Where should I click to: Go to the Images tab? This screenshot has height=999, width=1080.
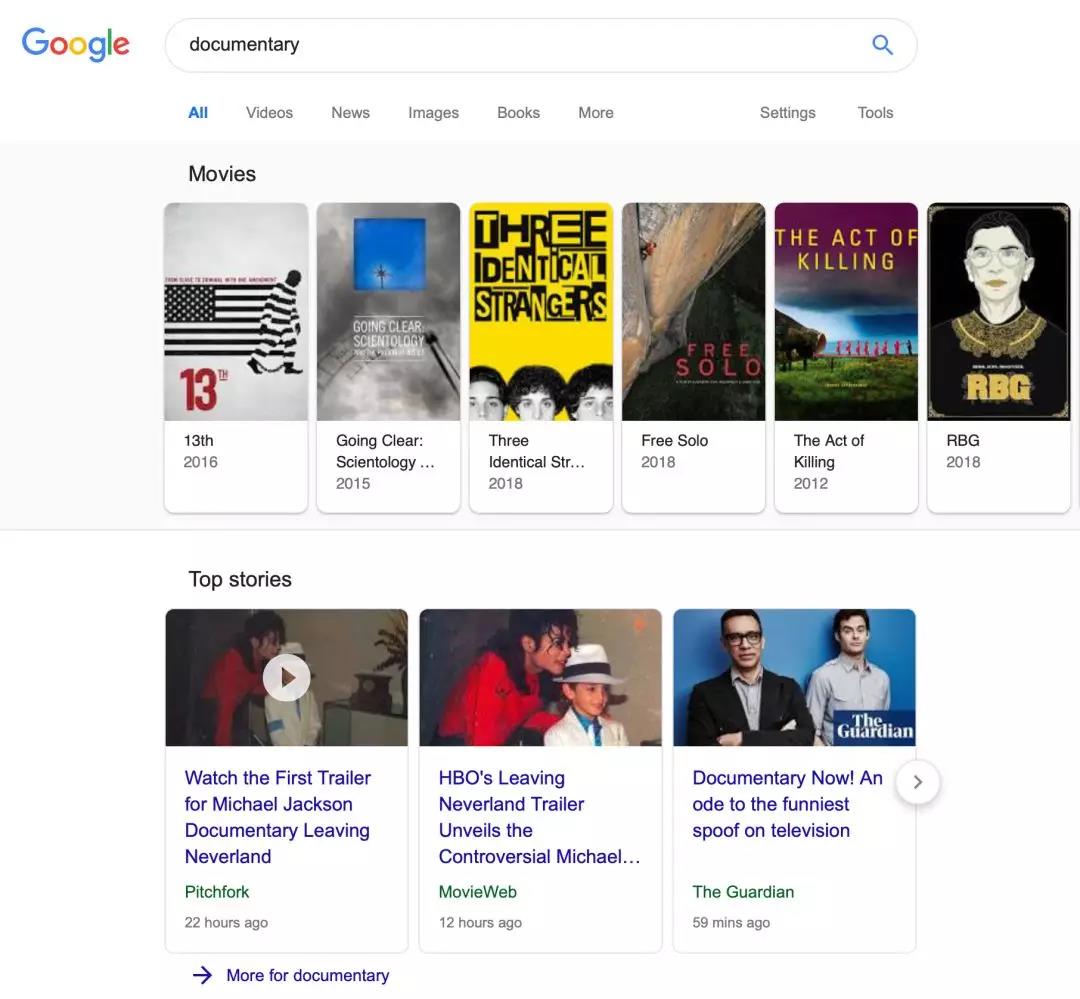(433, 112)
